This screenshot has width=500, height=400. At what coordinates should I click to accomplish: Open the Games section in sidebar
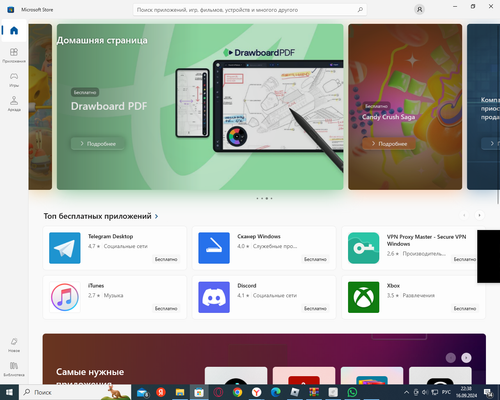click(x=14, y=79)
